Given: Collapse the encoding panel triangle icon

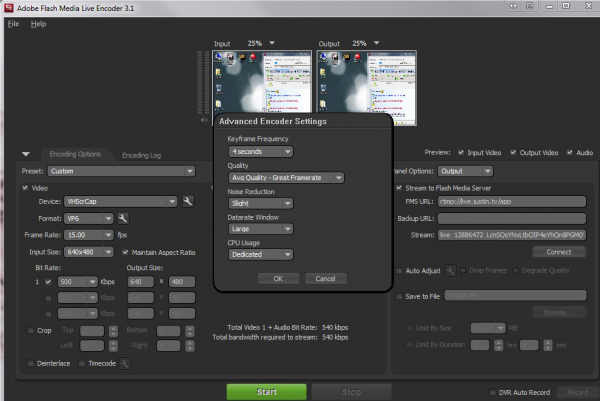Looking at the screenshot, I should pos(25,154).
